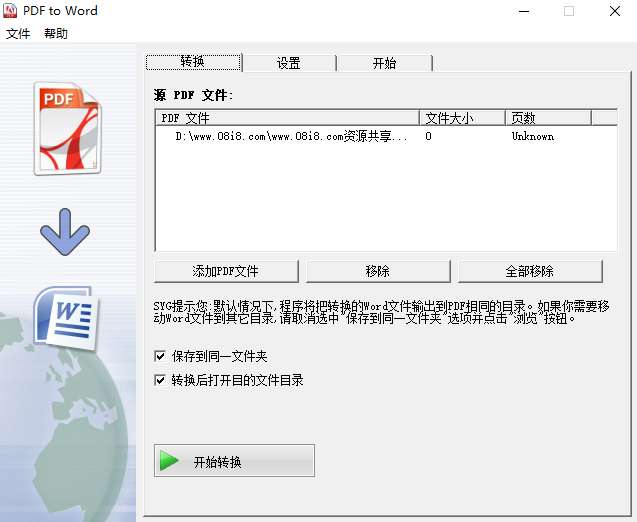
Task: Click the file size value 0
Action: (428, 136)
